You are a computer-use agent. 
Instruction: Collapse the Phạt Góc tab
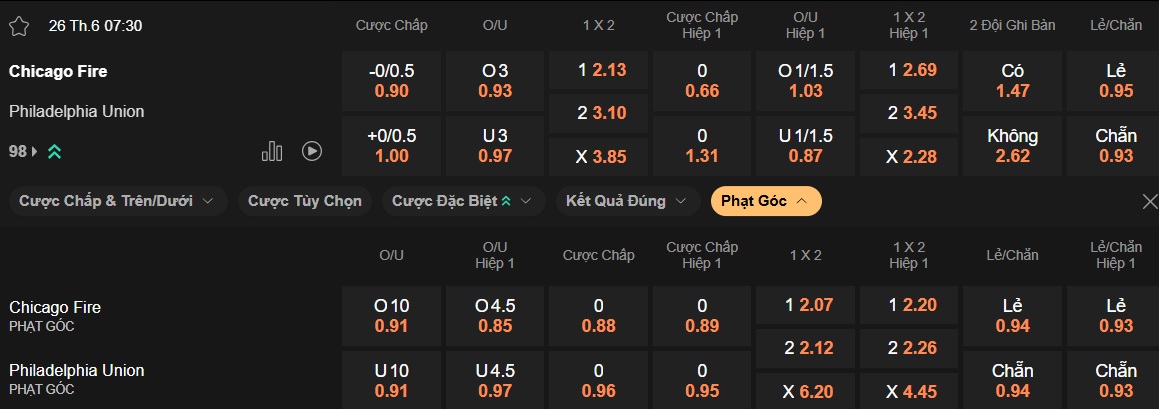(x=766, y=201)
